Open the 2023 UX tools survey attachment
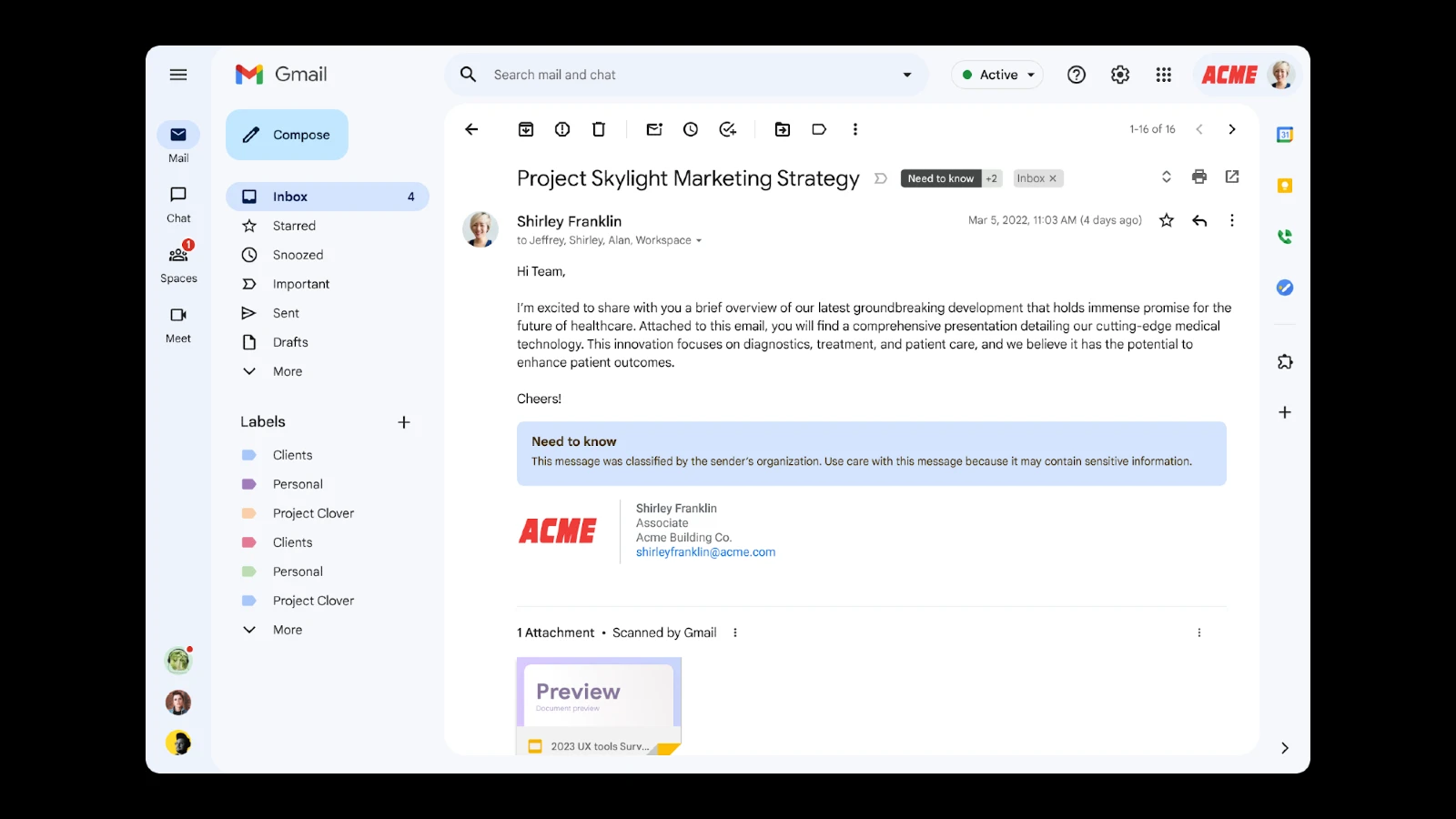The image size is (1456, 819). 599,705
